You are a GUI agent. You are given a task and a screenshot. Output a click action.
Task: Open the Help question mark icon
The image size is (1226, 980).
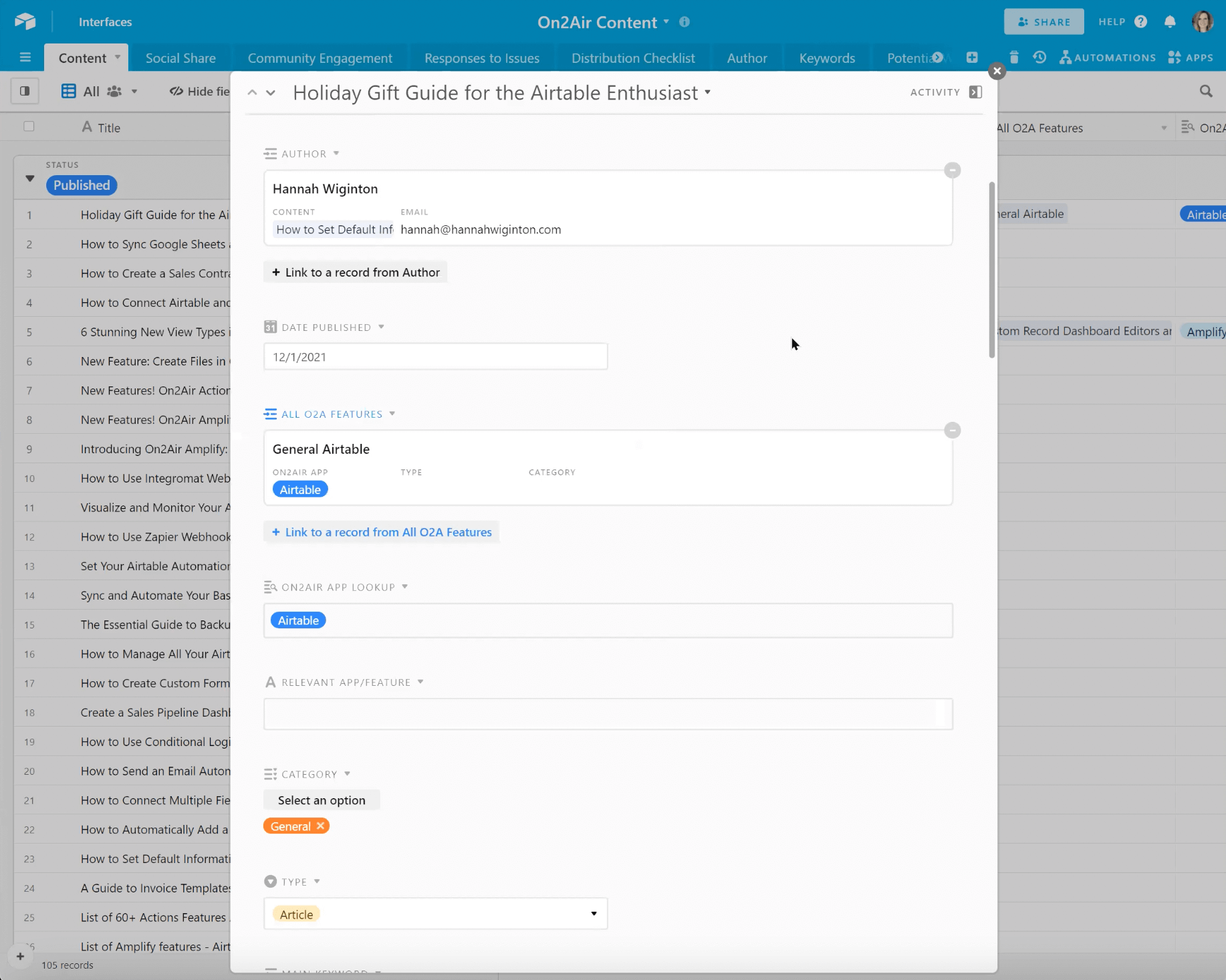tap(1141, 22)
